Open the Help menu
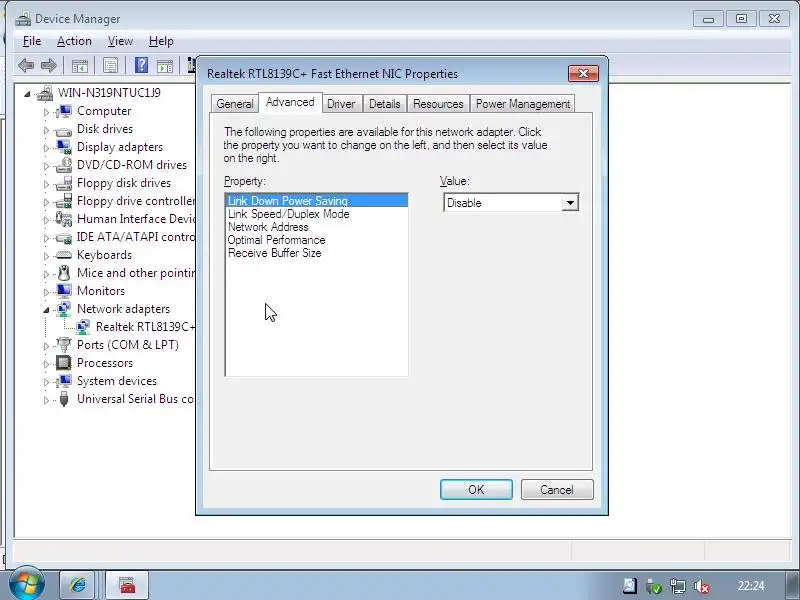Viewport: 800px width, 600px height. click(x=161, y=41)
